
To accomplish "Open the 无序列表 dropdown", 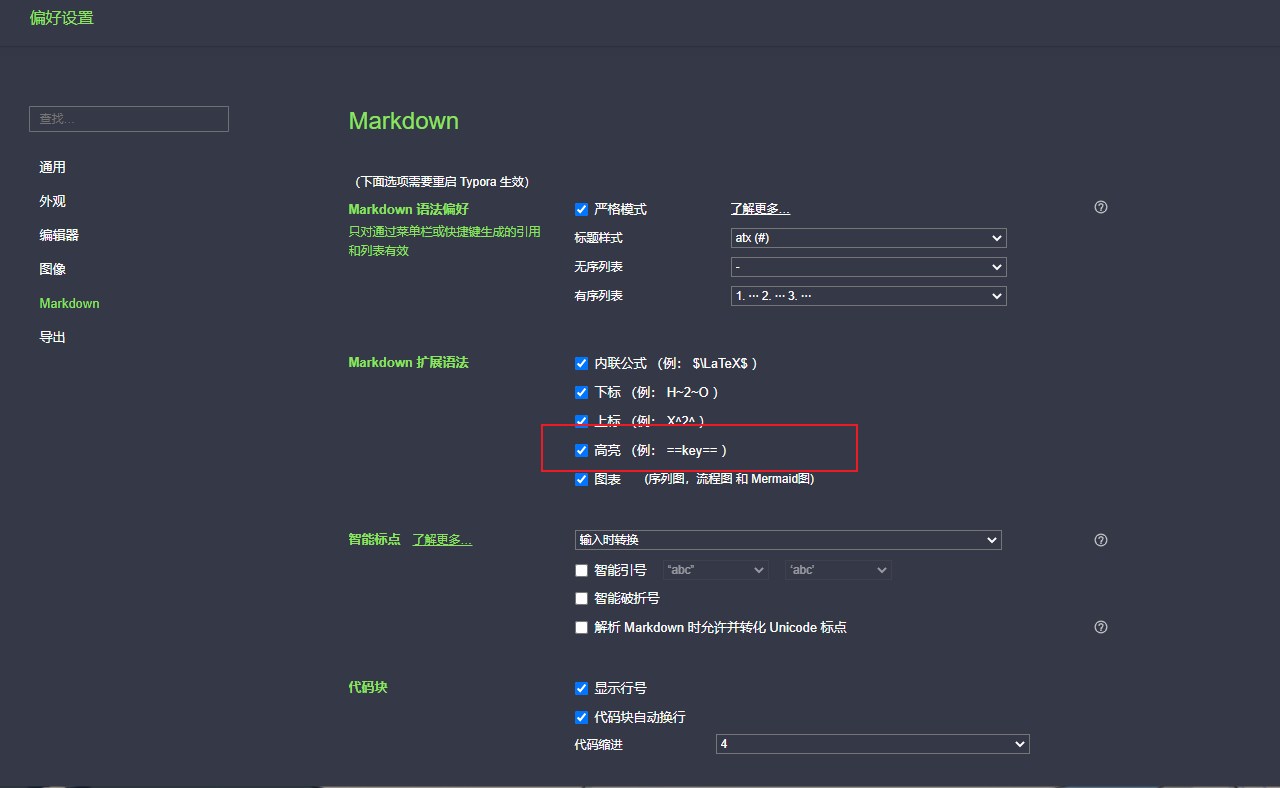I will click(869, 267).
